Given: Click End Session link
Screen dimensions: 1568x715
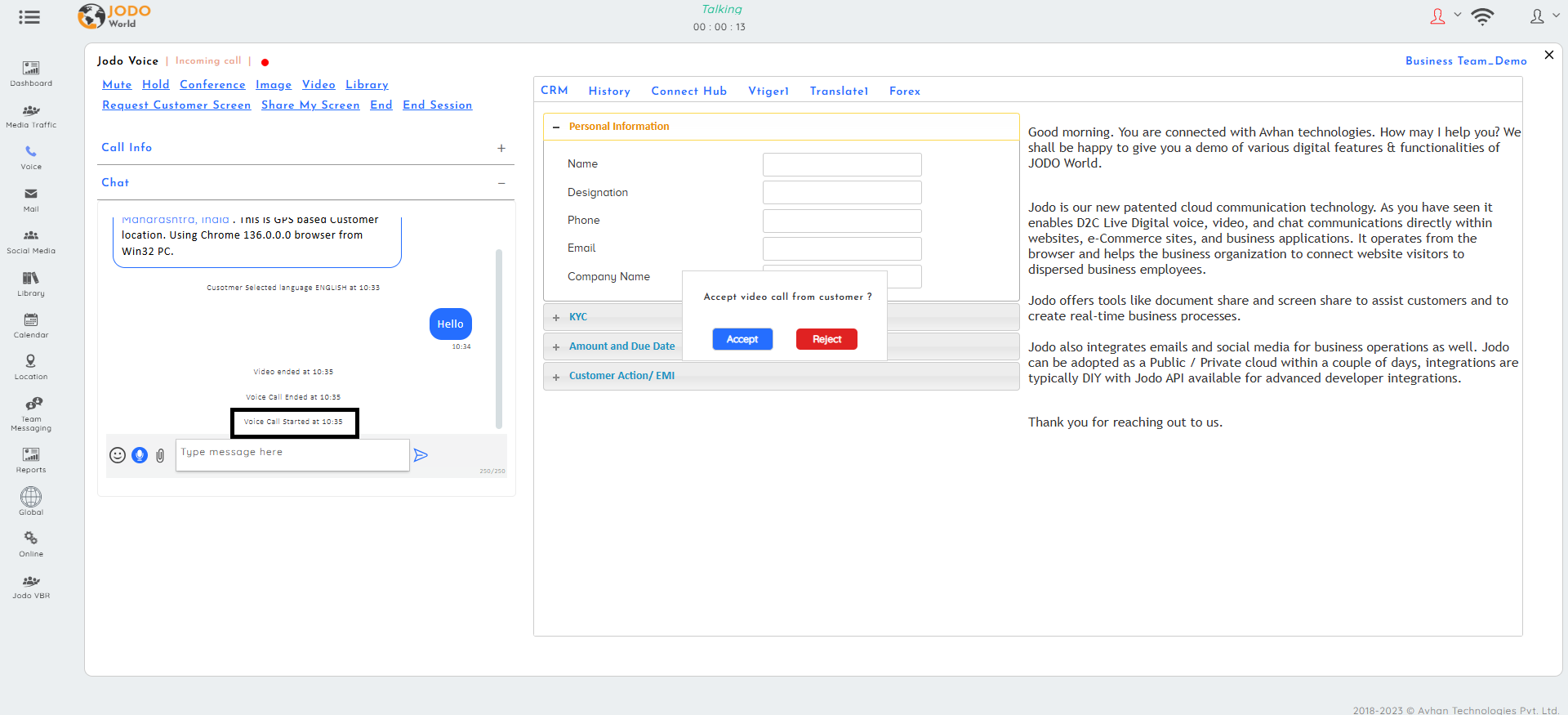Looking at the screenshot, I should 438,105.
